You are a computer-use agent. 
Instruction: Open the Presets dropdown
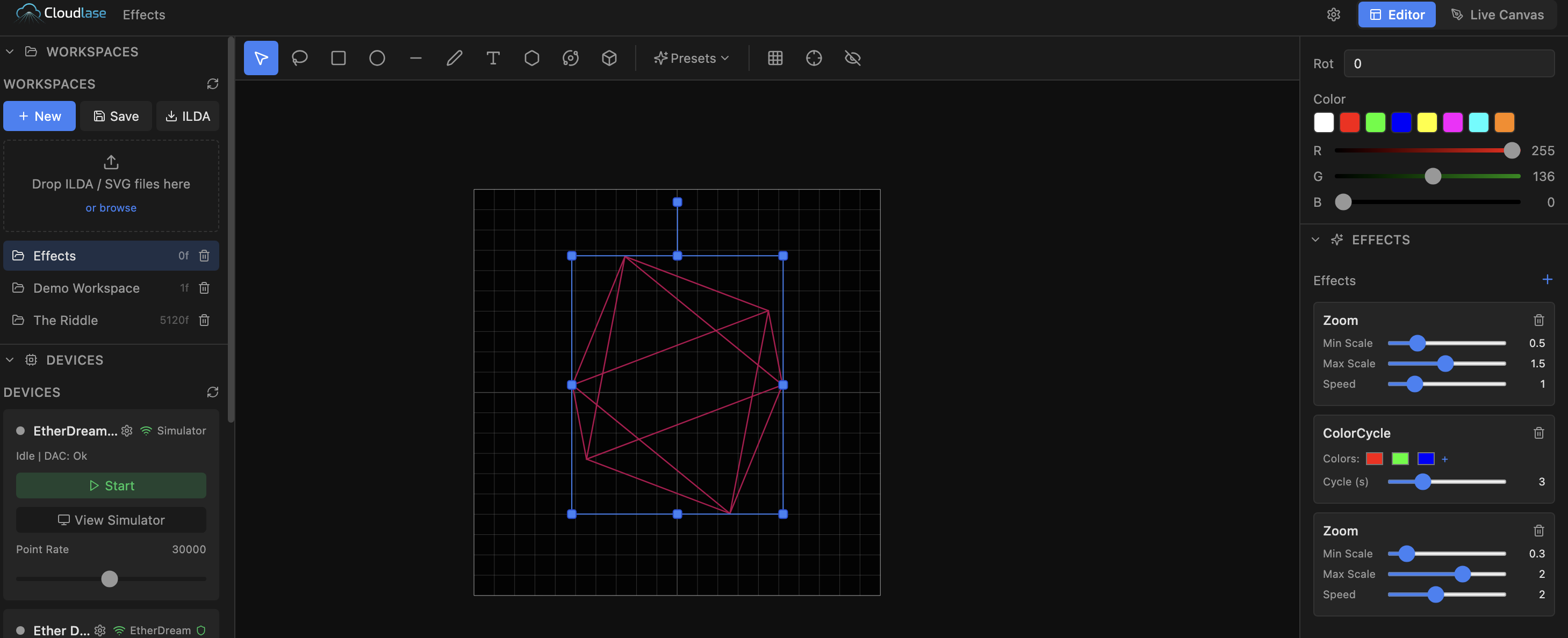(692, 58)
